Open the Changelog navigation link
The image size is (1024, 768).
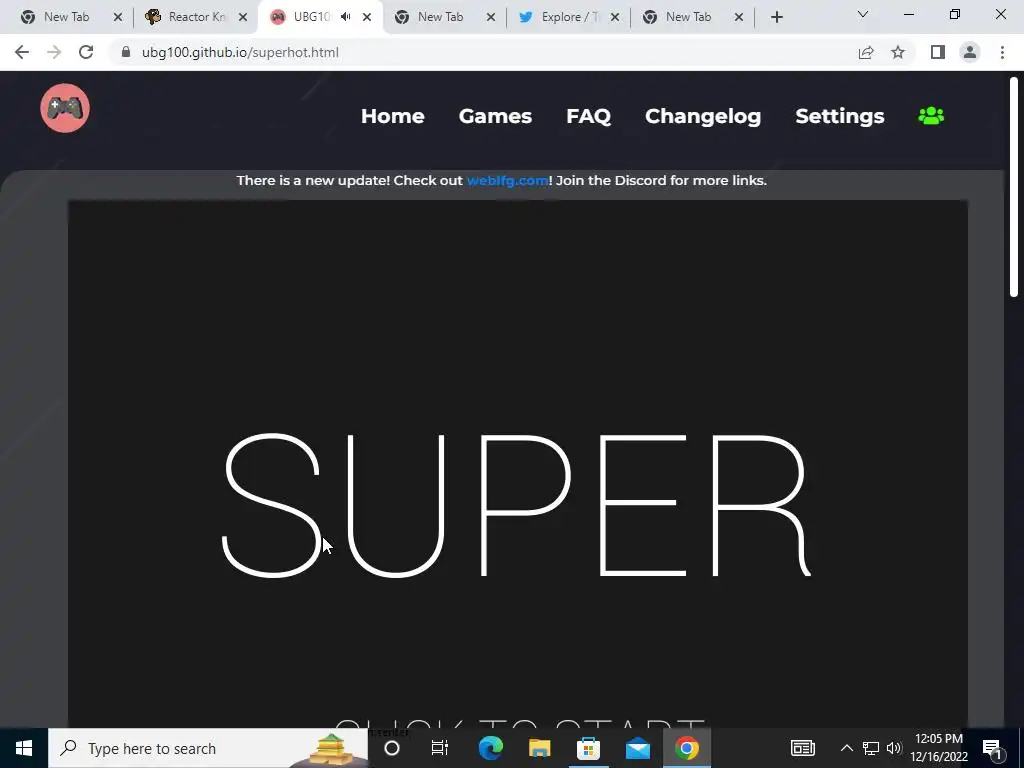click(703, 116)
